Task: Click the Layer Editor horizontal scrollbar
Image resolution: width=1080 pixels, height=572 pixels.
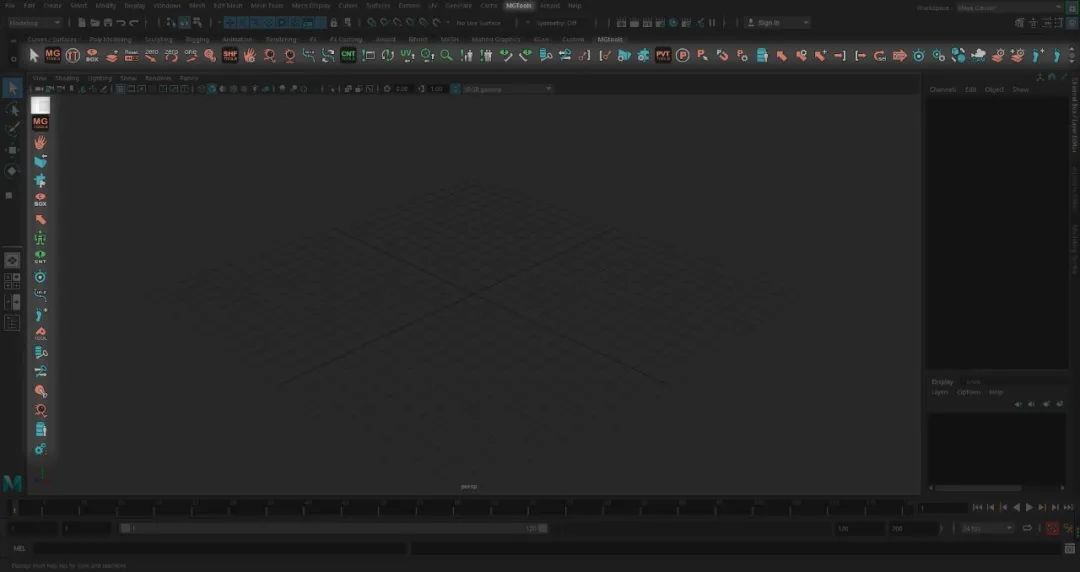Action: [978, 488]
